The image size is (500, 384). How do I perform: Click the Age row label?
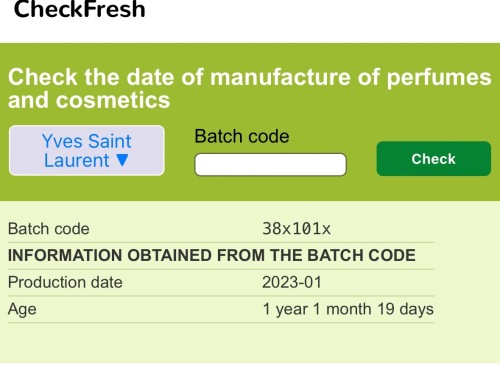(22, 310)
